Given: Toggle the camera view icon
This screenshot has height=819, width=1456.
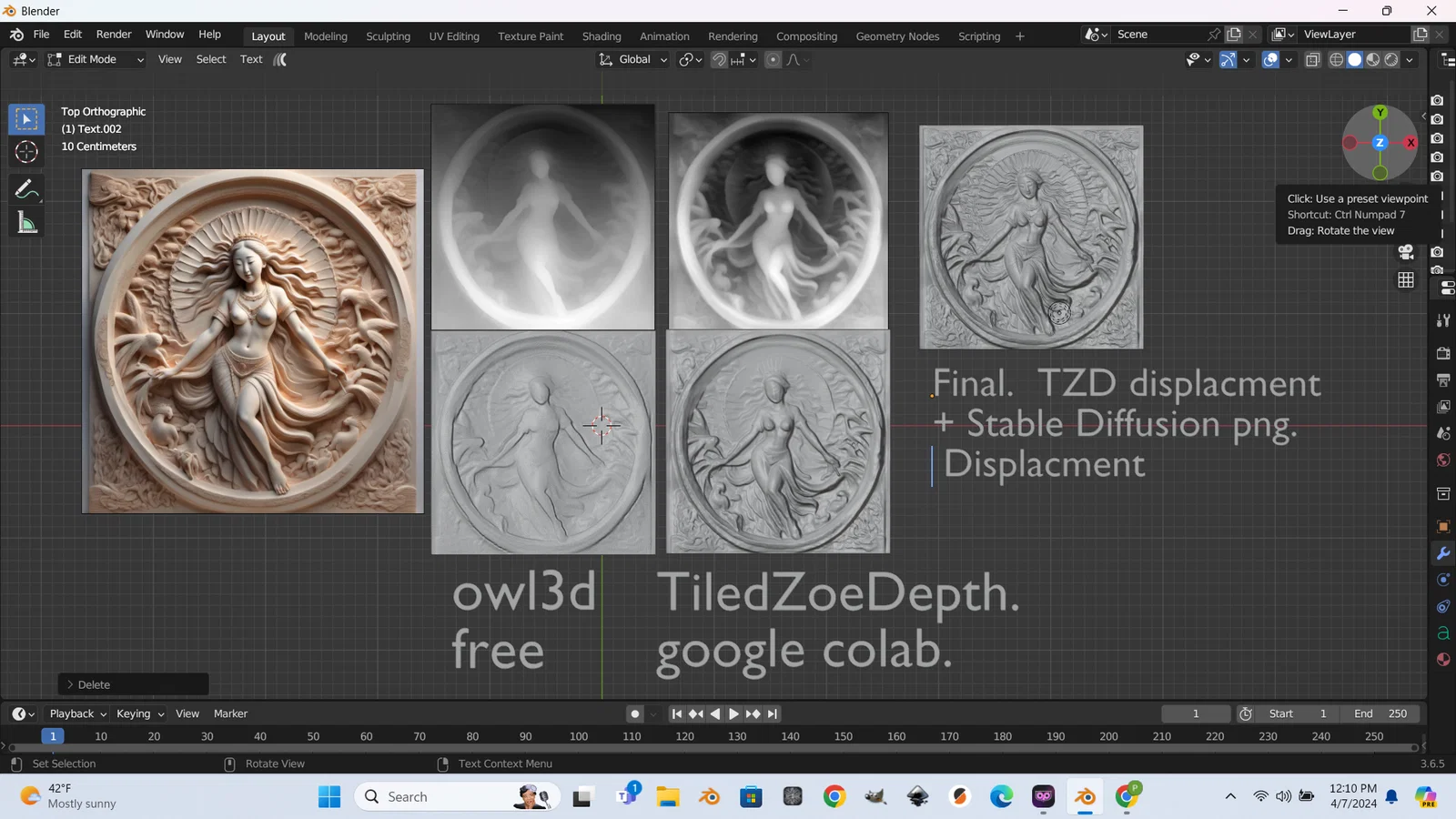Looking at the screenshot, I should point(1406,252).
